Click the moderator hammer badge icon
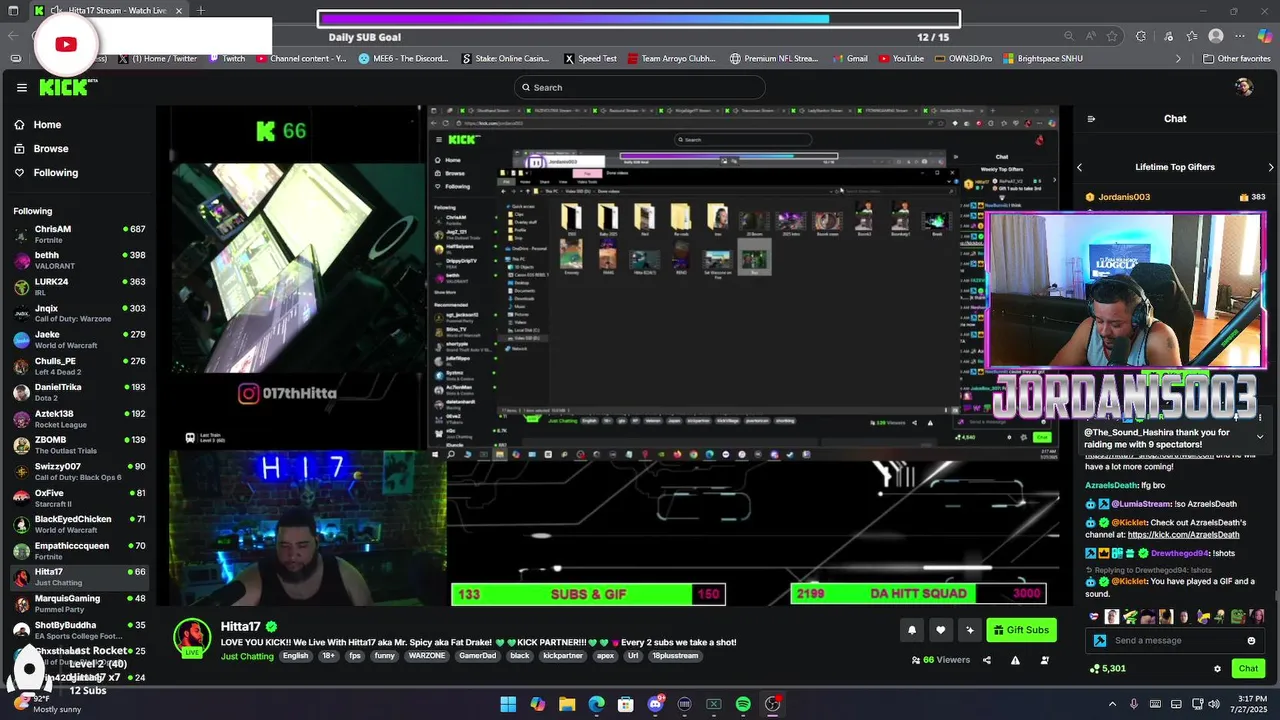Screen dimensions: 1280x720 1100,641
